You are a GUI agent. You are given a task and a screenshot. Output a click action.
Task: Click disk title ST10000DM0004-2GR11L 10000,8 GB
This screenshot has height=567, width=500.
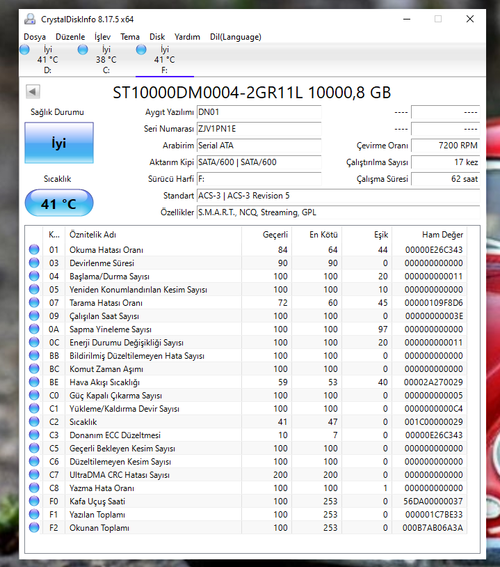pyautogui.click(x=252, y=93)
